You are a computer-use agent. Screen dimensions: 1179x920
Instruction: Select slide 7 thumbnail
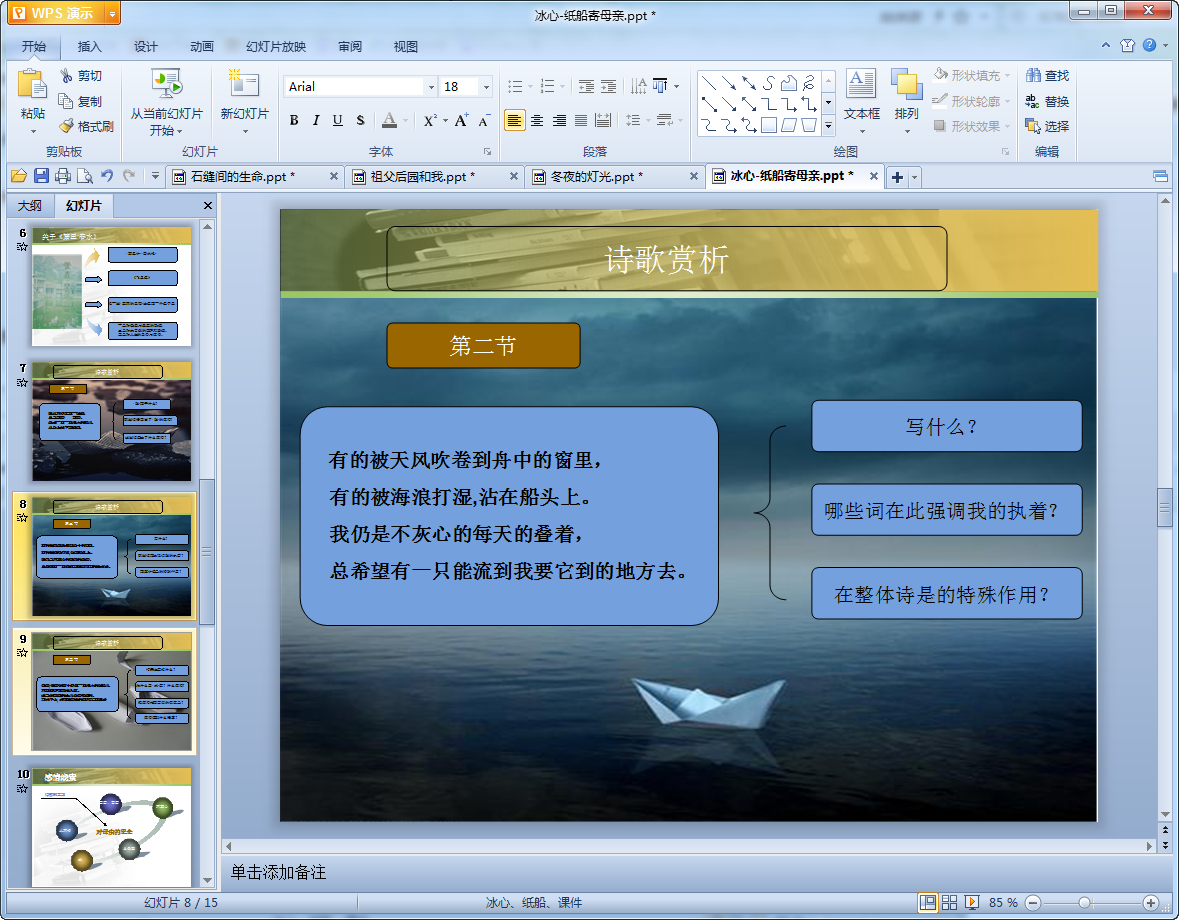(111, 421)
